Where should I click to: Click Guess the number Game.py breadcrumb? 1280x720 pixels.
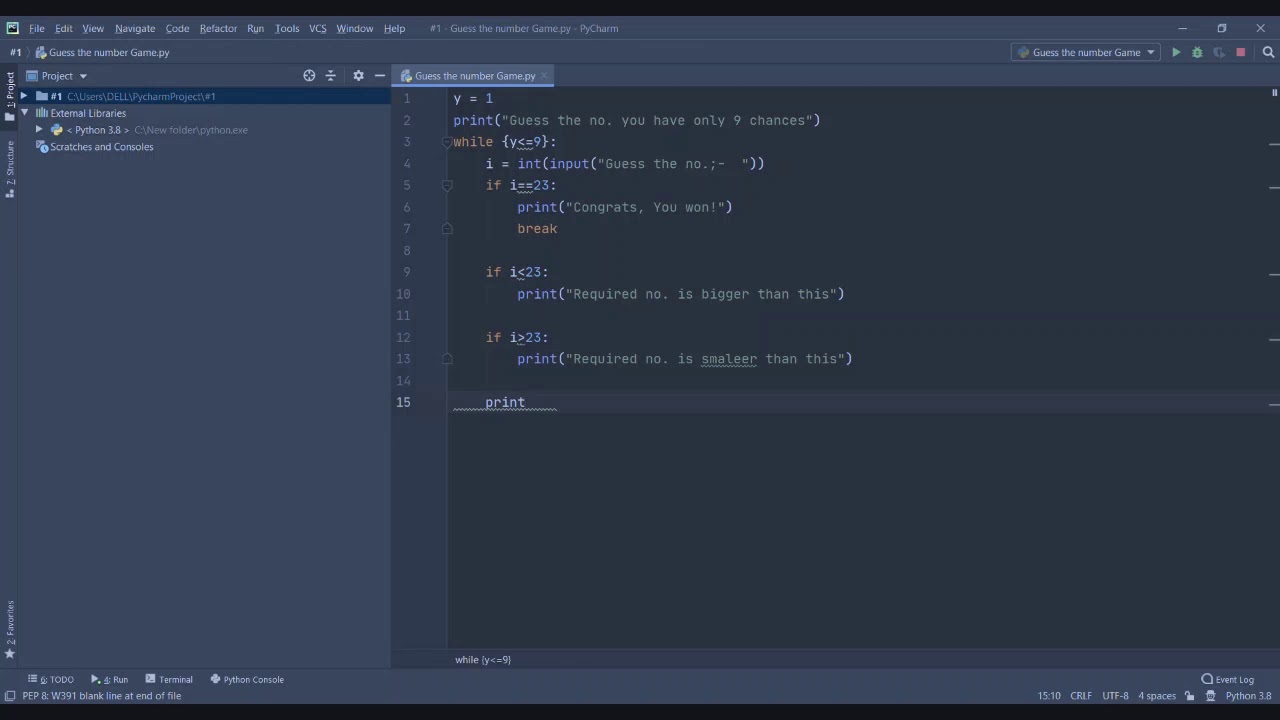[x=102, y=52]
